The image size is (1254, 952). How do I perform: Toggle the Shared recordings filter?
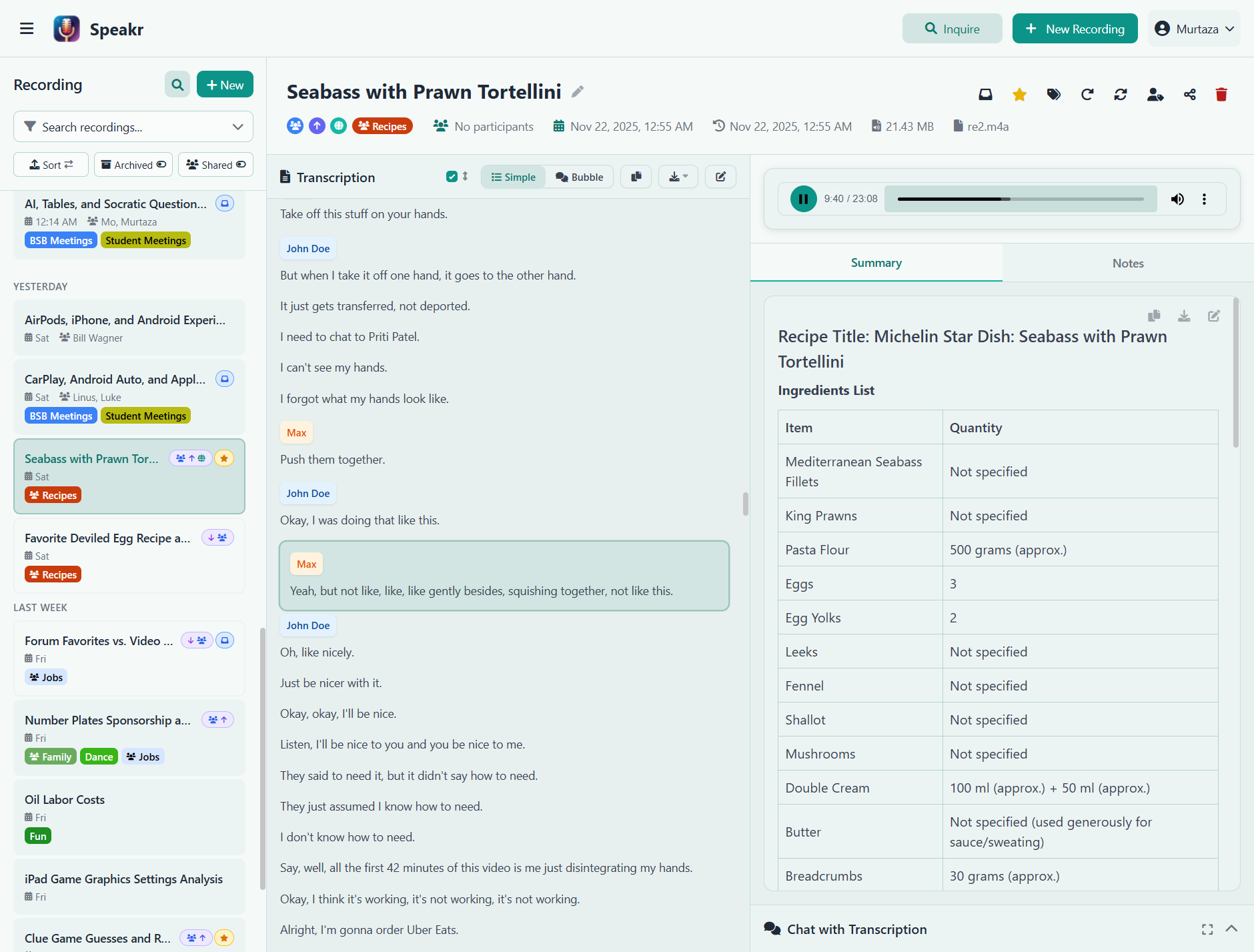coord(215,165)
